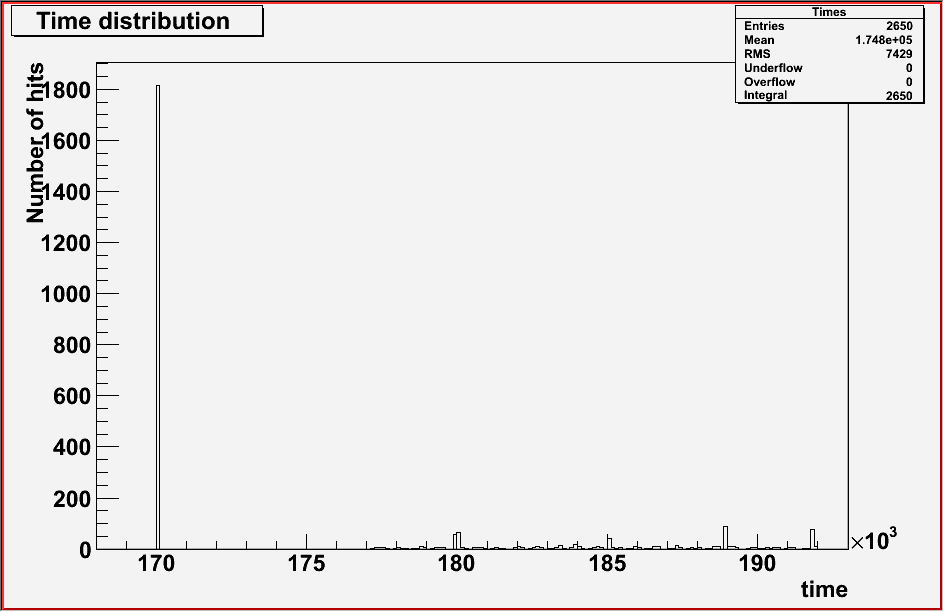The width and height of the screenshot is (944, 612).
Task: Click the ×10³ axis exponent label
Action: coord(873,541)
